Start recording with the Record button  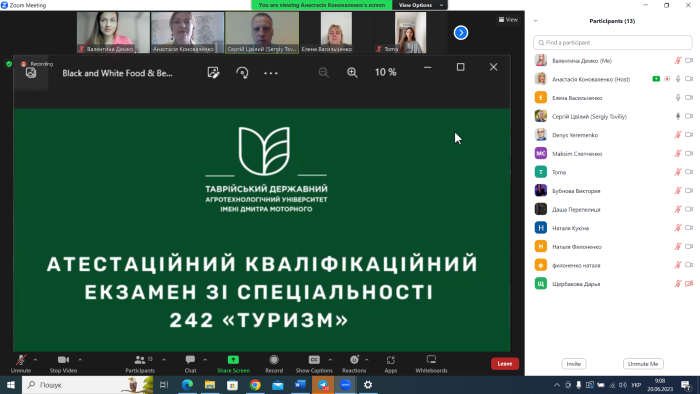[274, 364]
